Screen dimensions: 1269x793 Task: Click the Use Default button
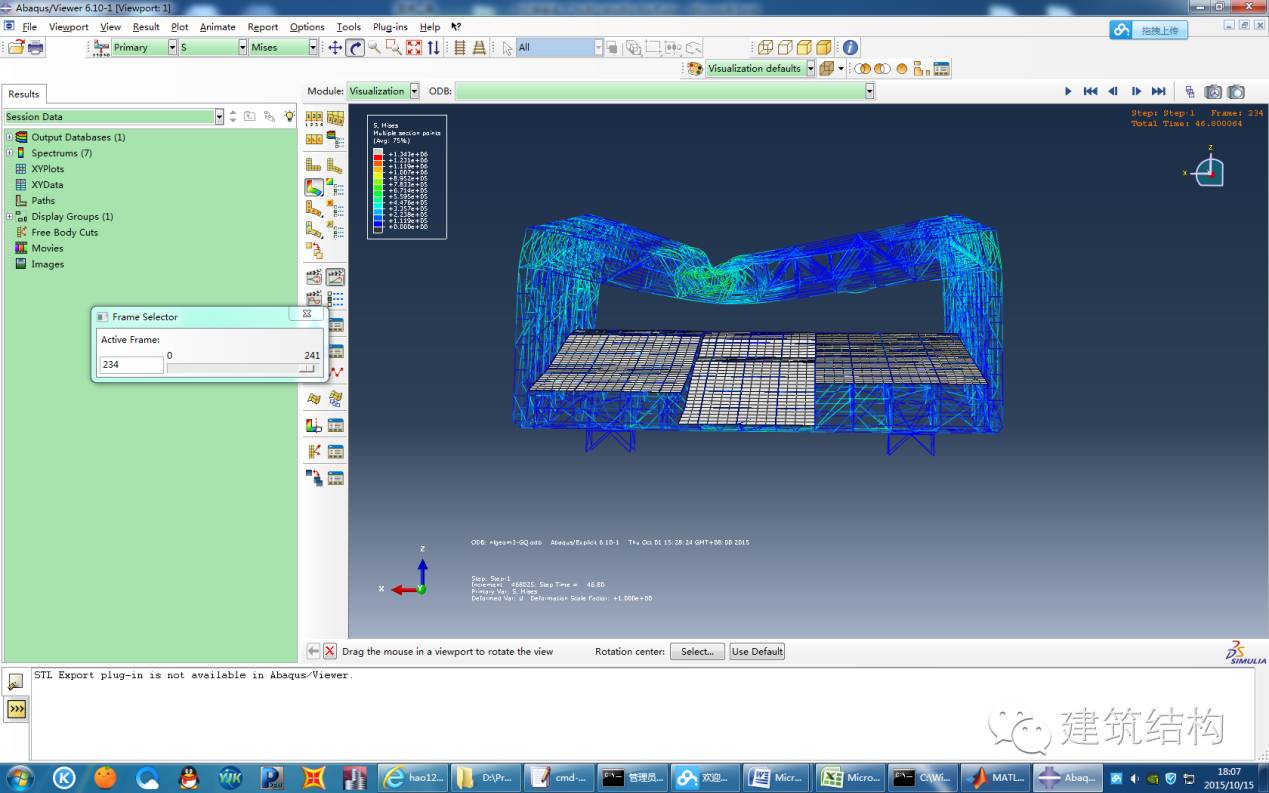pyautogui.click(x=757, y=651)
